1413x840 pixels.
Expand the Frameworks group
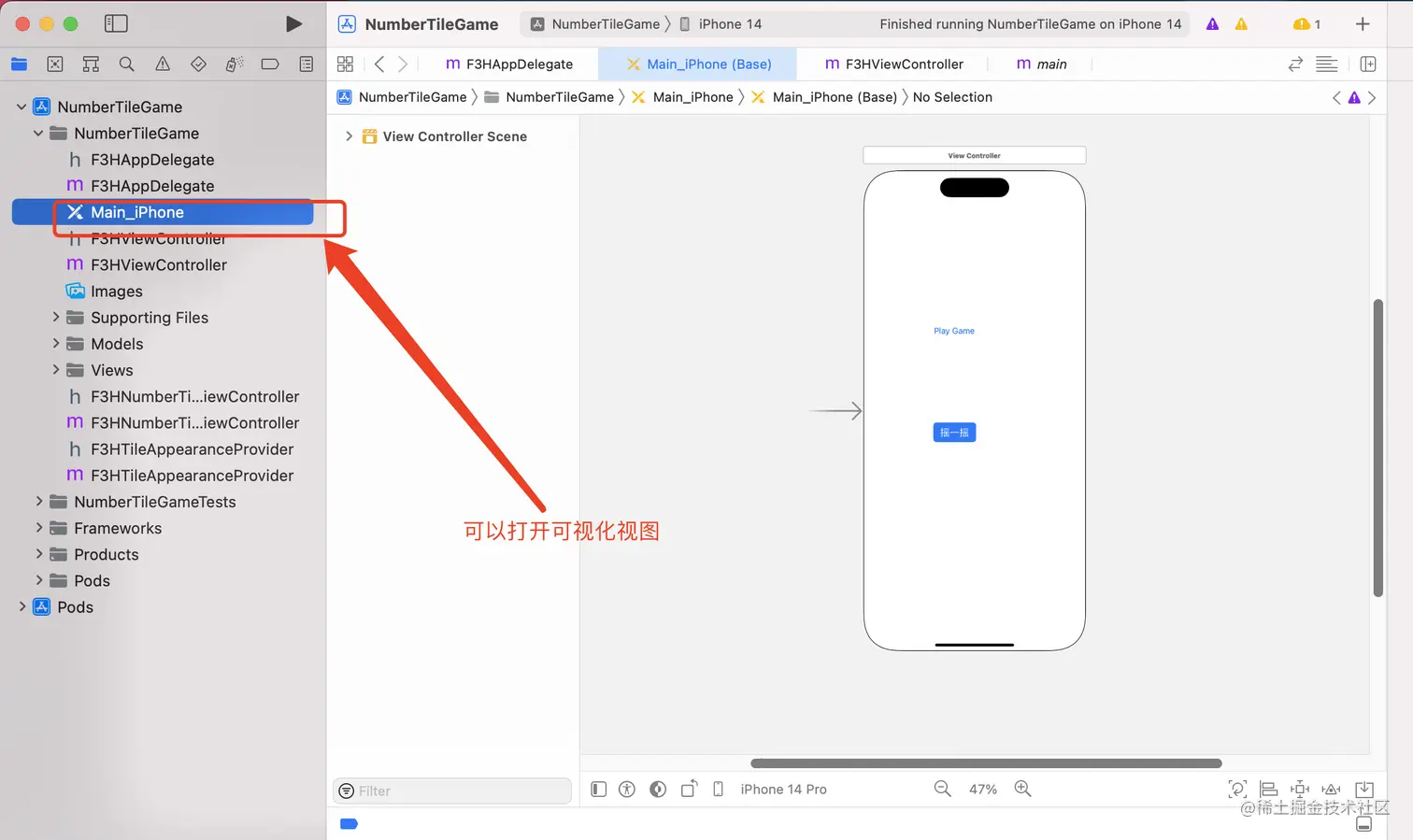[x=38, y=527]
